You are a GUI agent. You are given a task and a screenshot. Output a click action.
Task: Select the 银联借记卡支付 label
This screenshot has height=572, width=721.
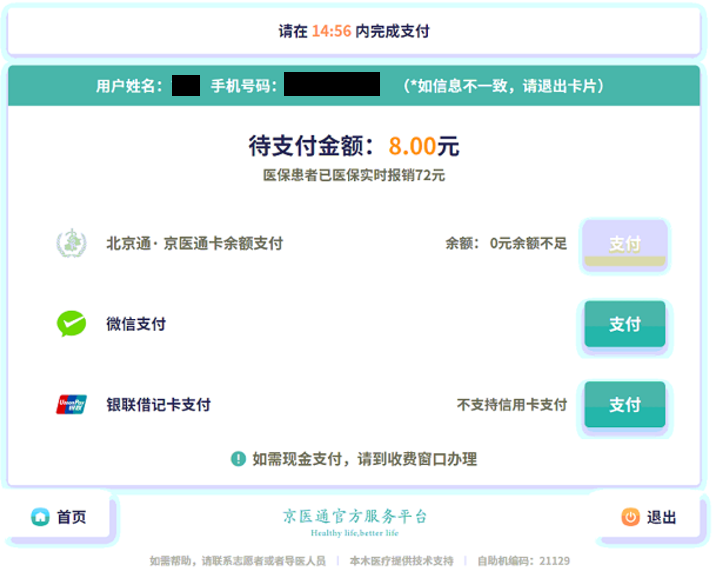[x=158, y=405]
